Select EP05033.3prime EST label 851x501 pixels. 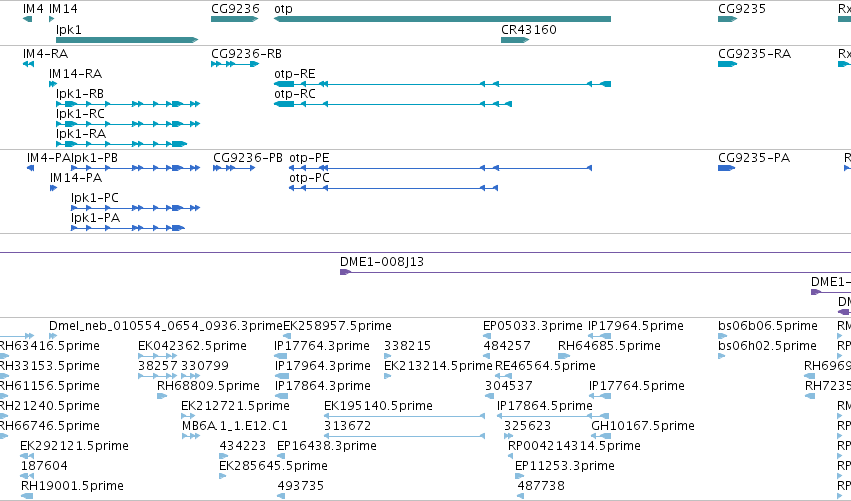click(x=533, y=326)
